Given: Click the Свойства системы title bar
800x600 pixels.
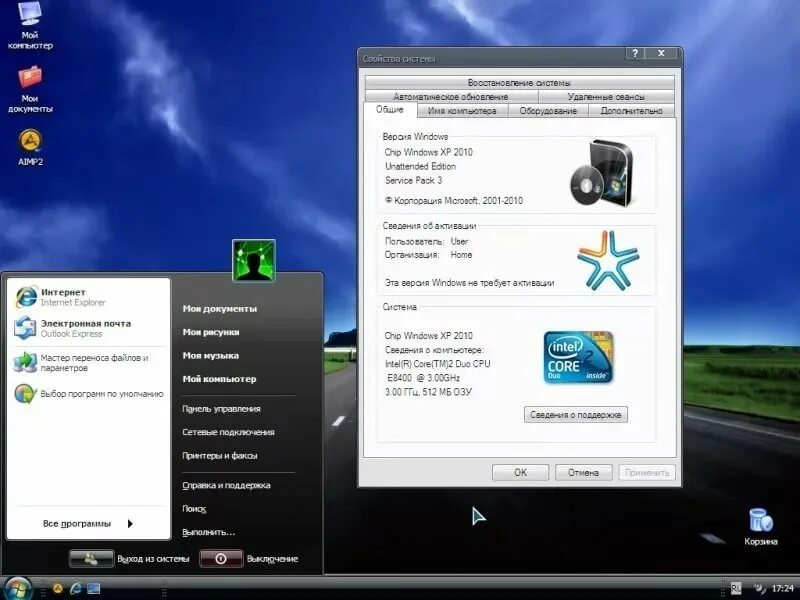Looking at the screenshot, I should pos(492,58).
